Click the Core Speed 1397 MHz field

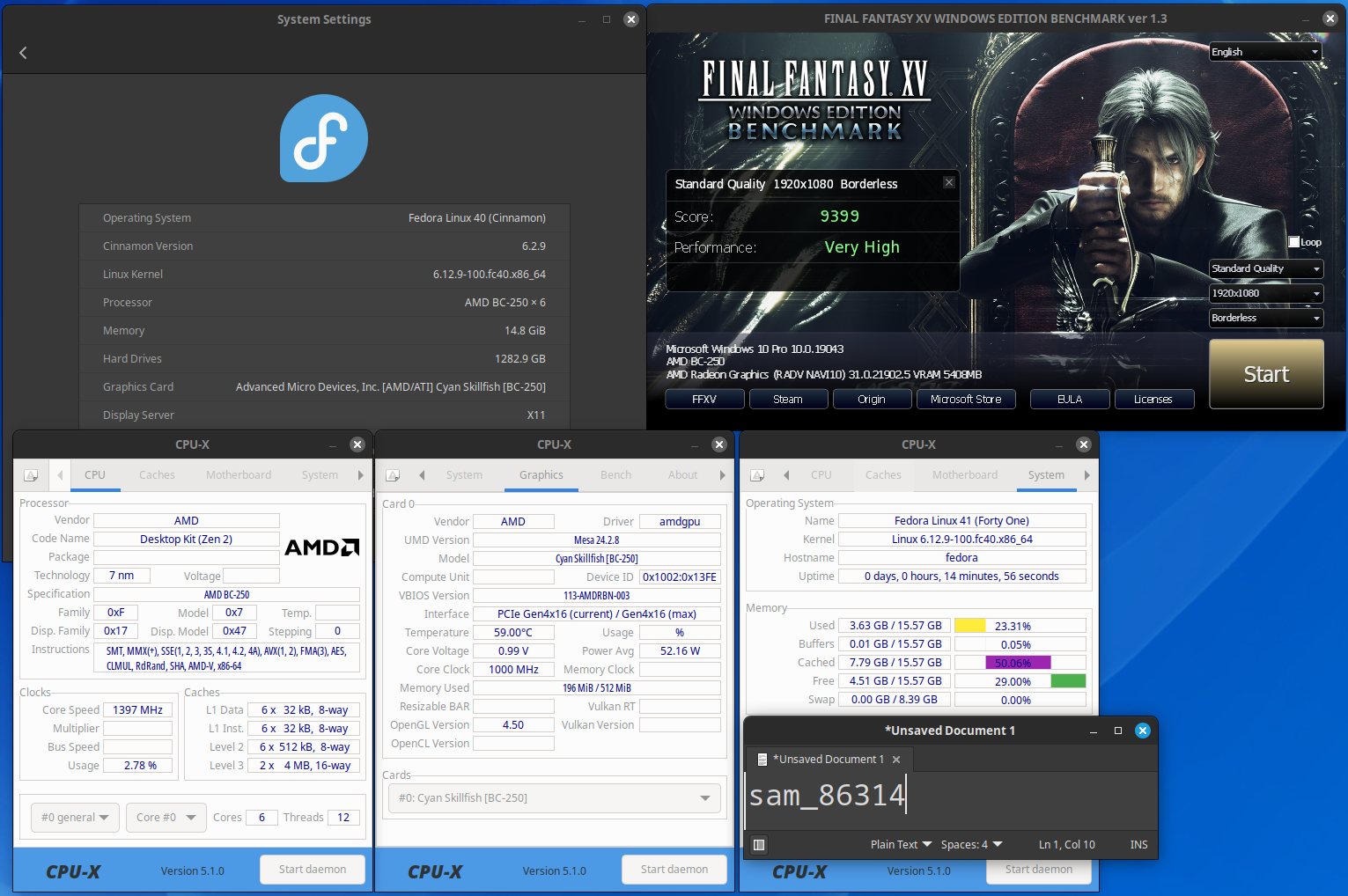[138, 710]
